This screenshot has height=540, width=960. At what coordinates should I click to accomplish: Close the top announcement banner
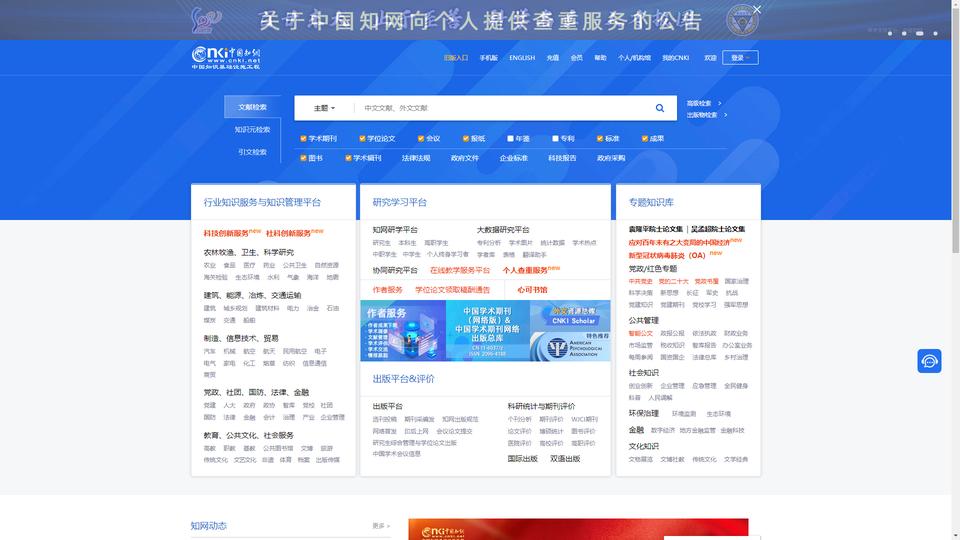(757, 9)
